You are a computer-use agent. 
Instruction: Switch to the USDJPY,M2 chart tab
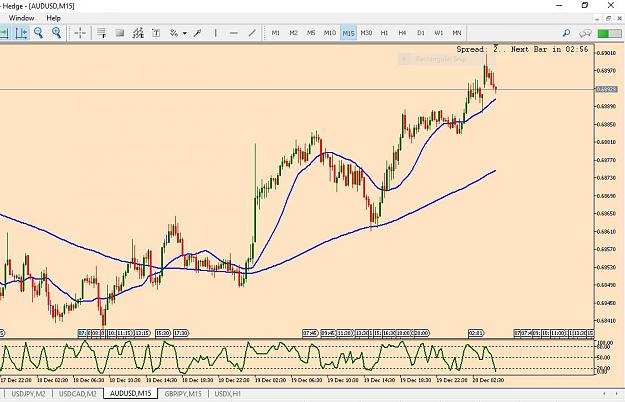coord(28,394)
